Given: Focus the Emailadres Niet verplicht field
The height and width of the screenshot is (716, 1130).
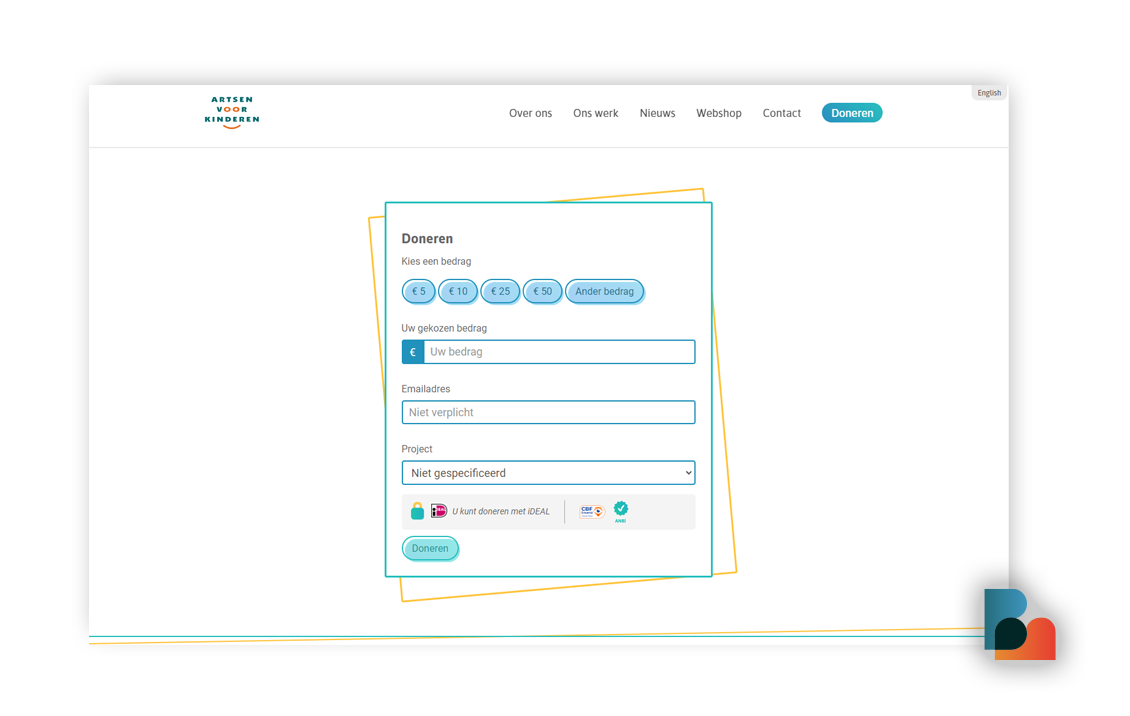Looking at the screenshot, I should 548,413.
